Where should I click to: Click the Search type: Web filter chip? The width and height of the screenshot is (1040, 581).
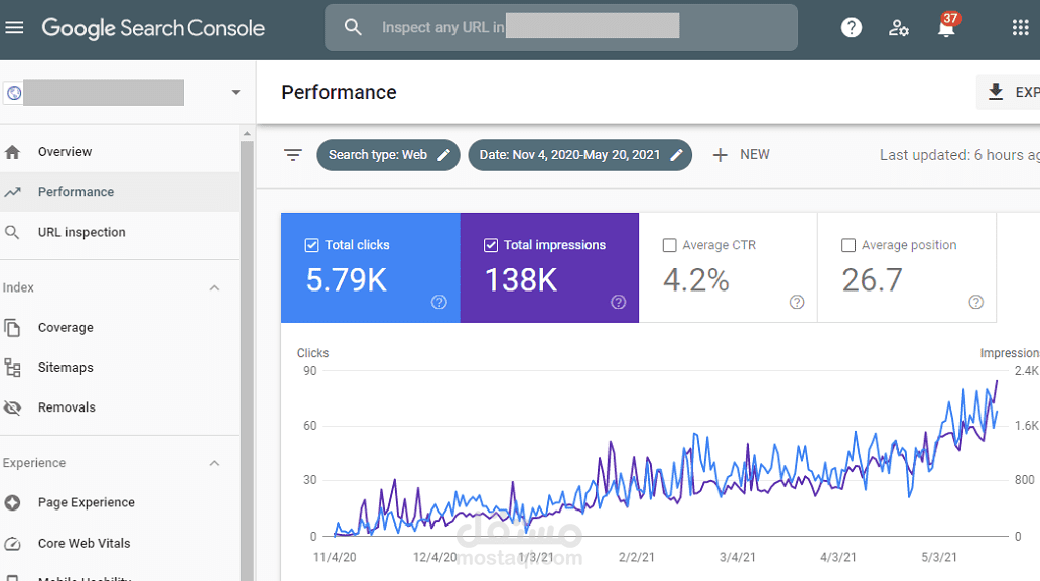pos(388,155)
